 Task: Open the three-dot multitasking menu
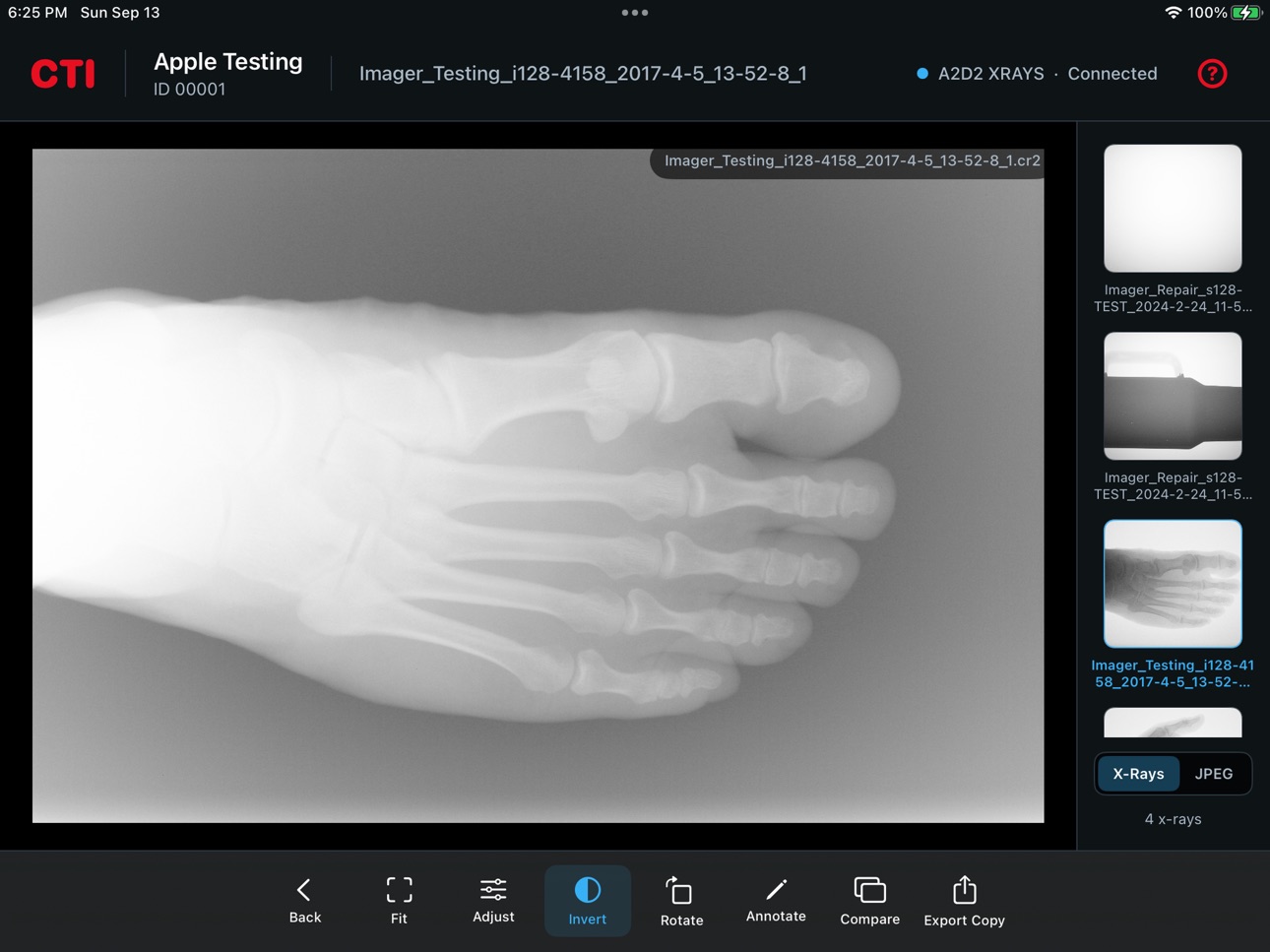(635, 13)
